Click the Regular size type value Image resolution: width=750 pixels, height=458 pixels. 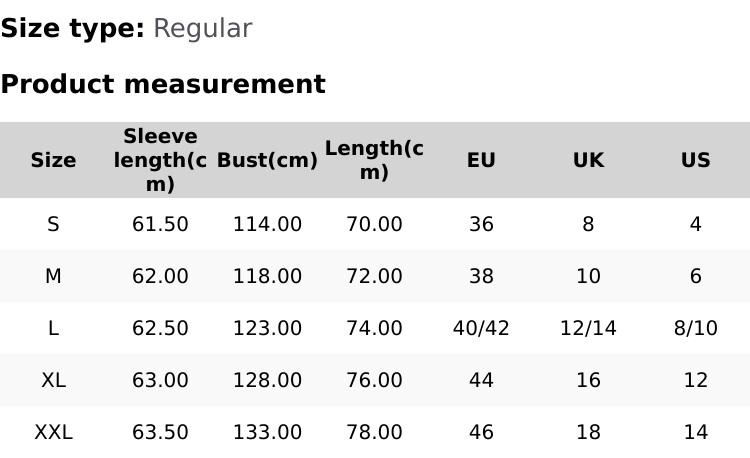pyautogui.click(x=202, y=28)
